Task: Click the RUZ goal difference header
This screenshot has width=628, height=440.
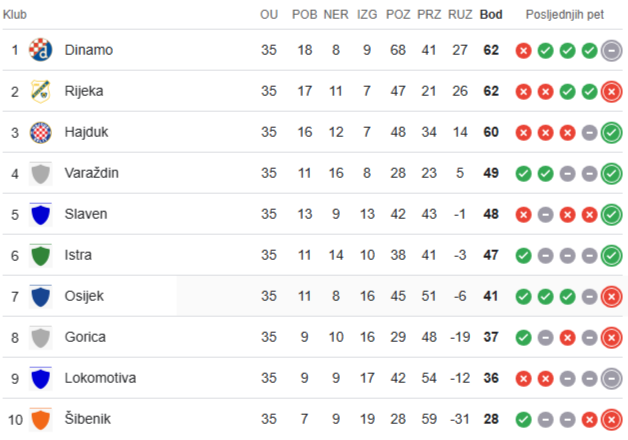Action: point(460,15)
